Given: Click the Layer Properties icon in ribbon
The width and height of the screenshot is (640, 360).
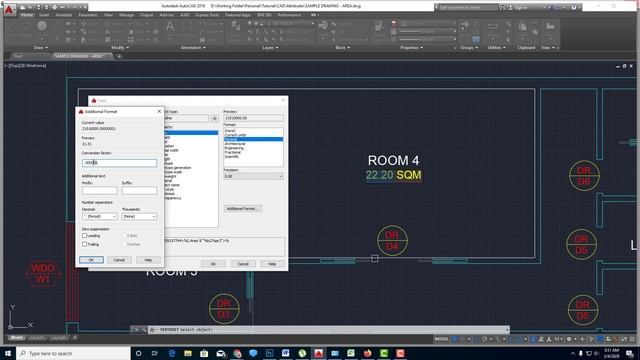Looking at the screenshot, I should 236,27.
